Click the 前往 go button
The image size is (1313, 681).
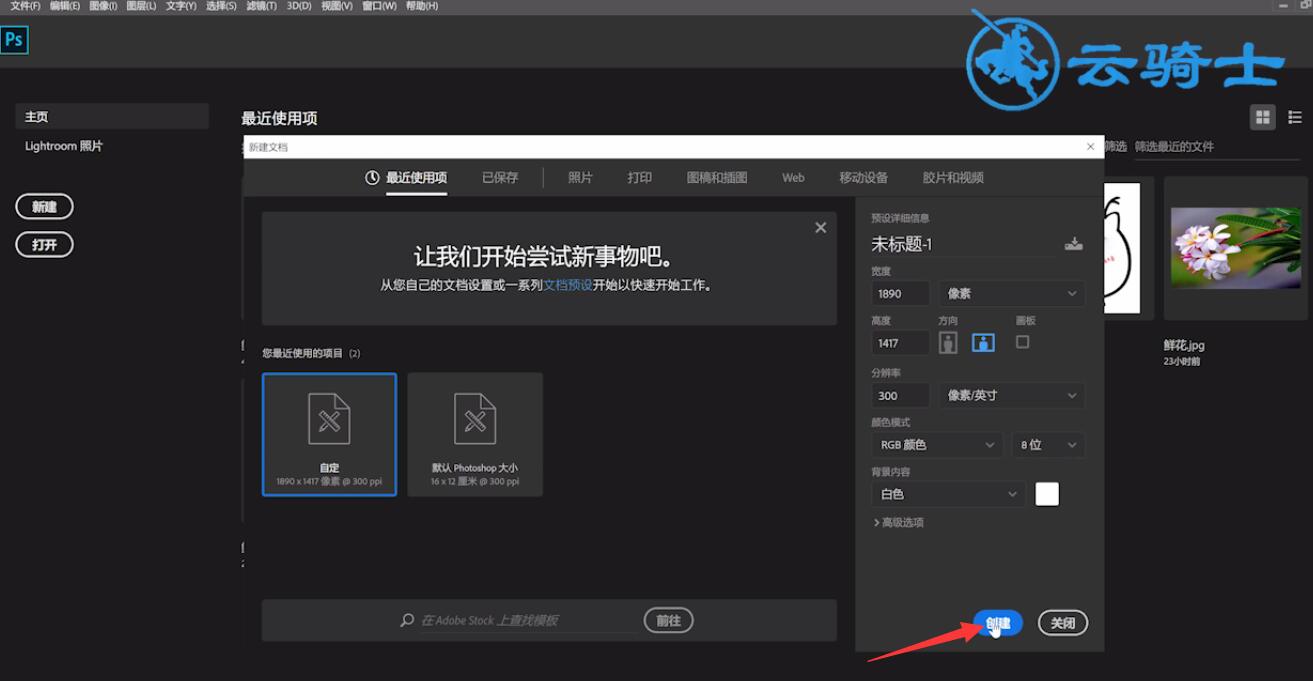coord(668,620)
